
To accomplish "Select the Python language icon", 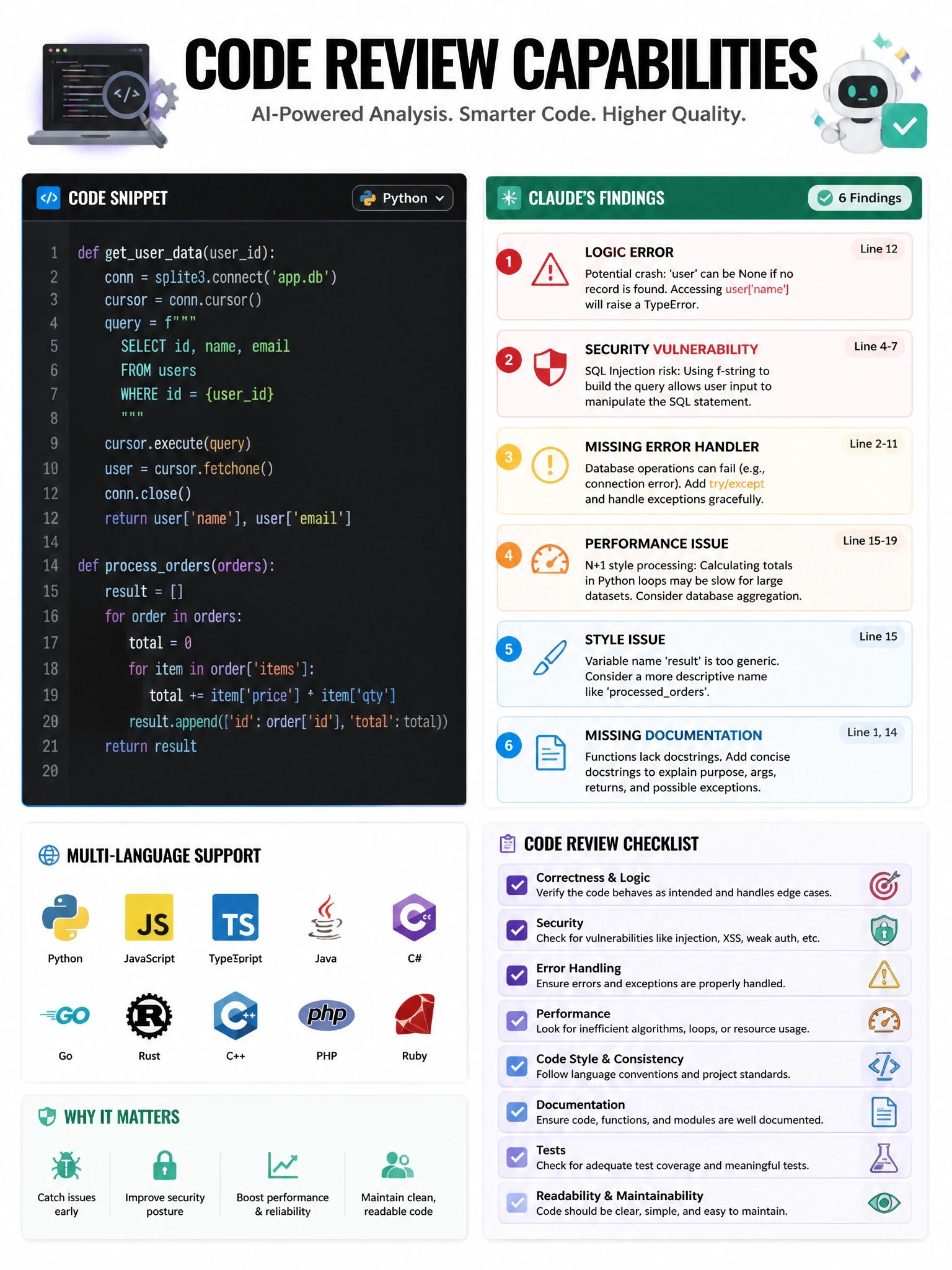I will [65, 917].
